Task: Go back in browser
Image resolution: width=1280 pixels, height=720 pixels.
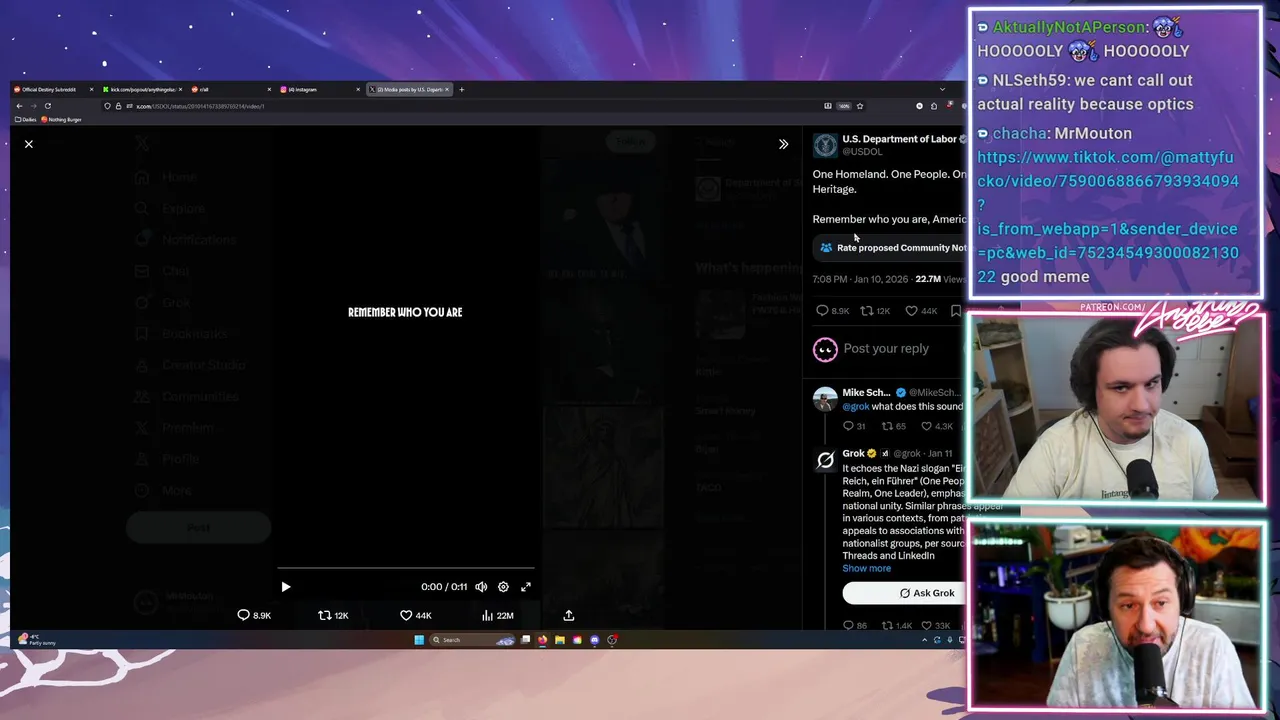Action: pos(19,106)
